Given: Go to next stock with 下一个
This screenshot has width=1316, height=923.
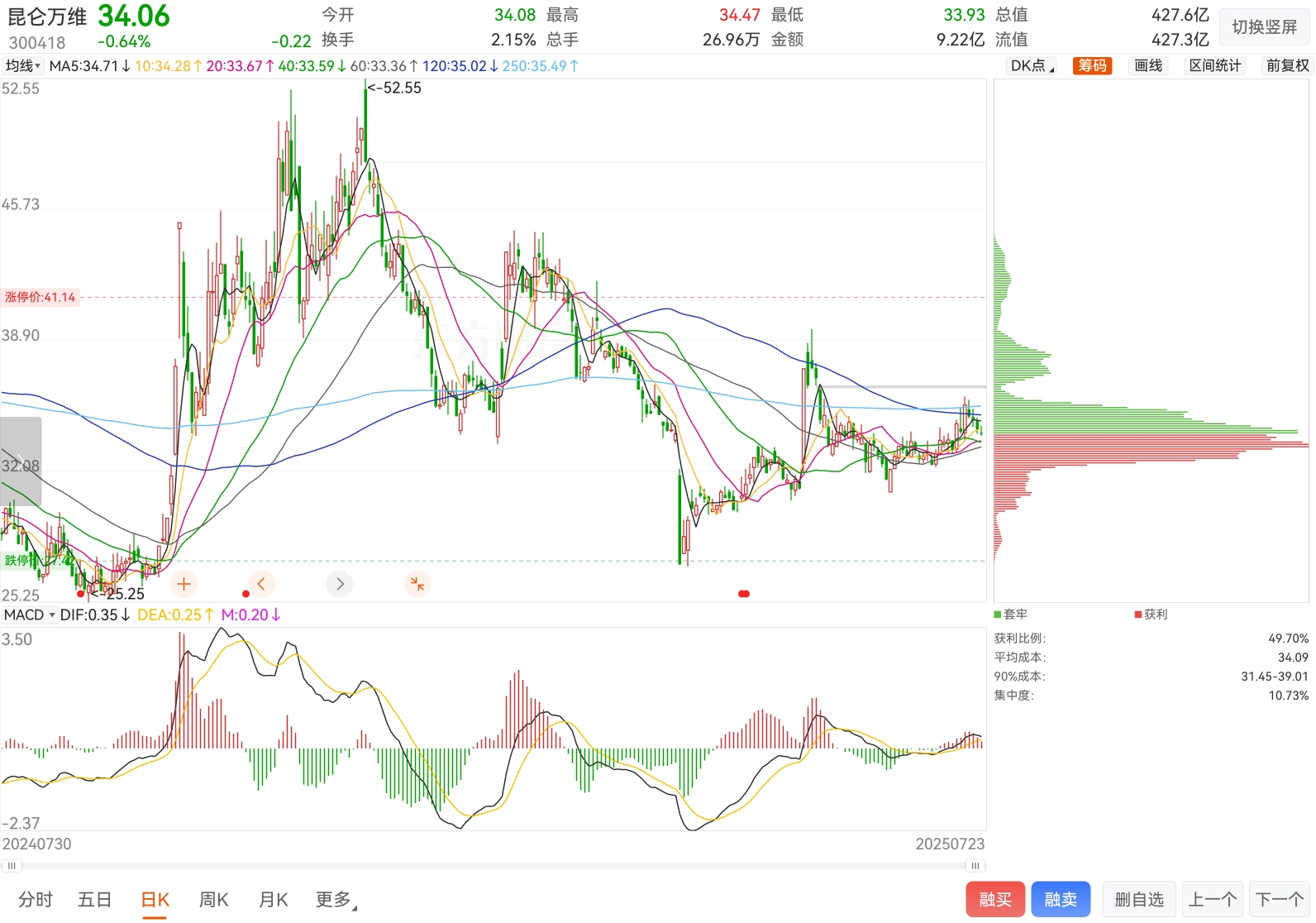Looking at the screenshot, I should click(1280, 899).
